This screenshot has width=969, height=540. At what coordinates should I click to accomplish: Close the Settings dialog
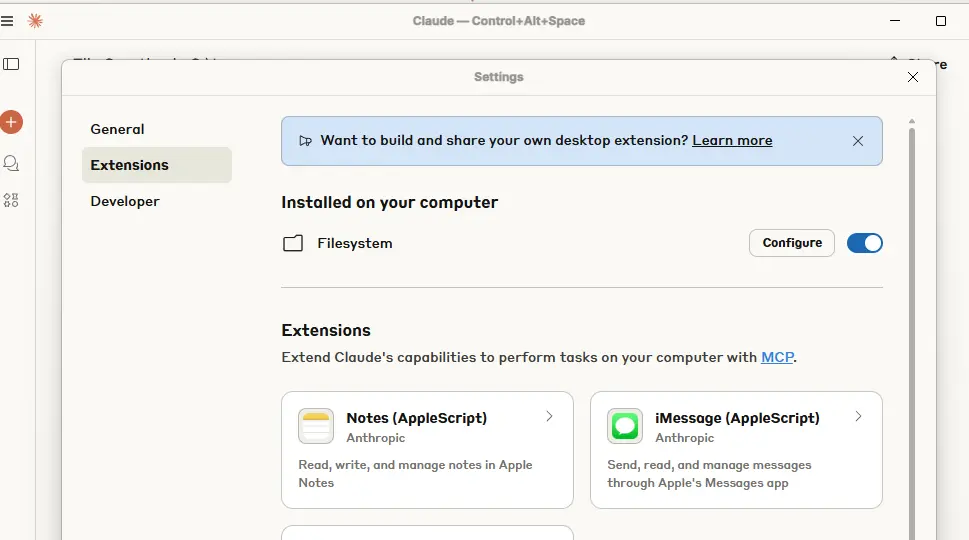[913, 77]
